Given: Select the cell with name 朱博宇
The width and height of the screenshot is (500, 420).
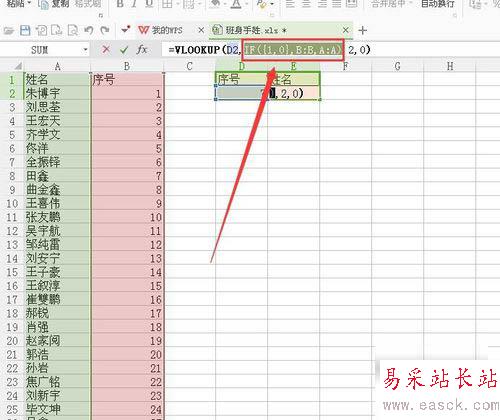Looking at the screenshot, I should tap(57, 93).
